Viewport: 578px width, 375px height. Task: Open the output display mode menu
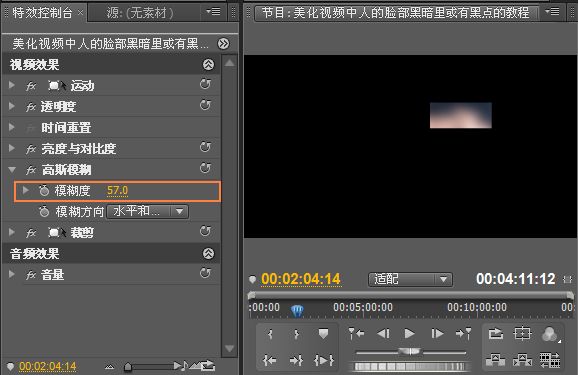(550, 334)
